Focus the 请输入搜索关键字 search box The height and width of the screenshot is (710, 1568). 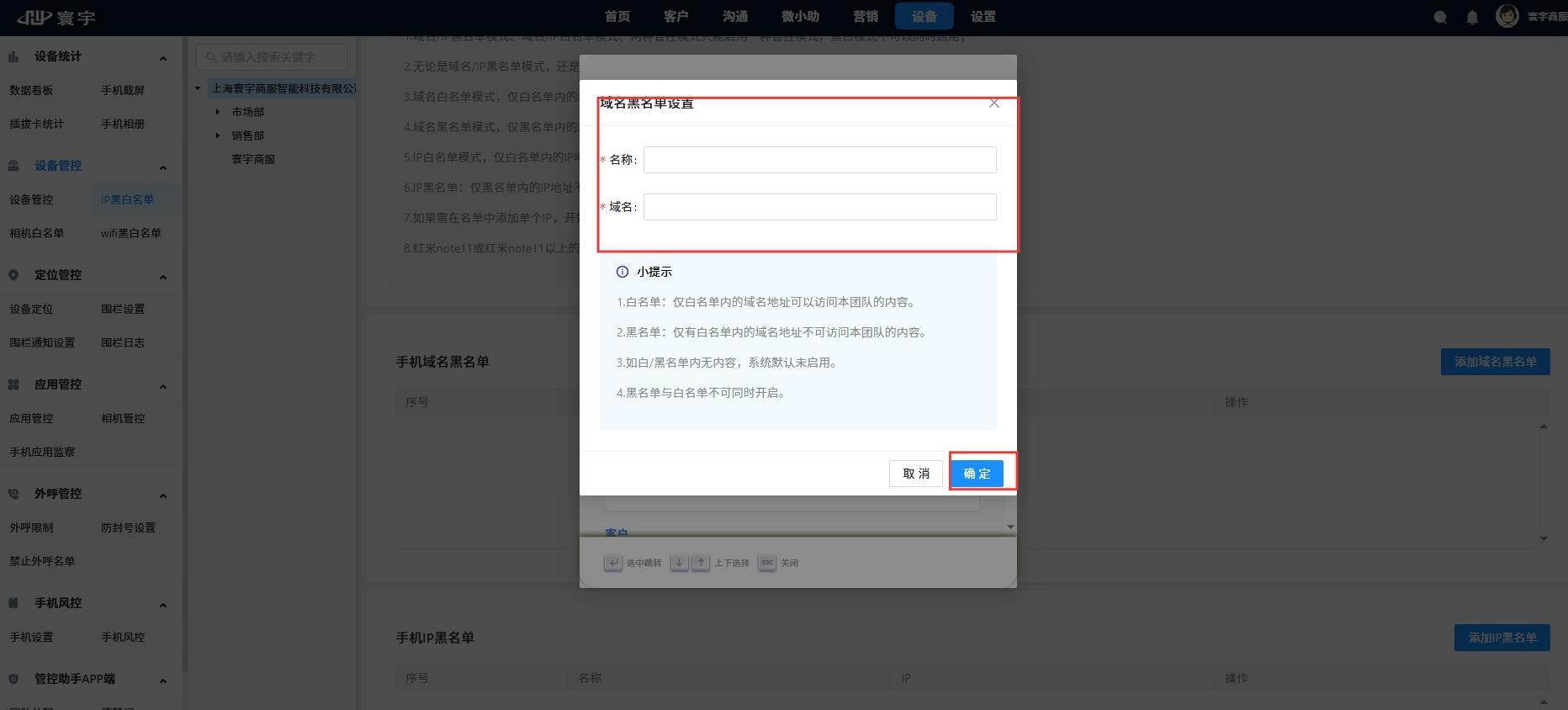point(272,57)
